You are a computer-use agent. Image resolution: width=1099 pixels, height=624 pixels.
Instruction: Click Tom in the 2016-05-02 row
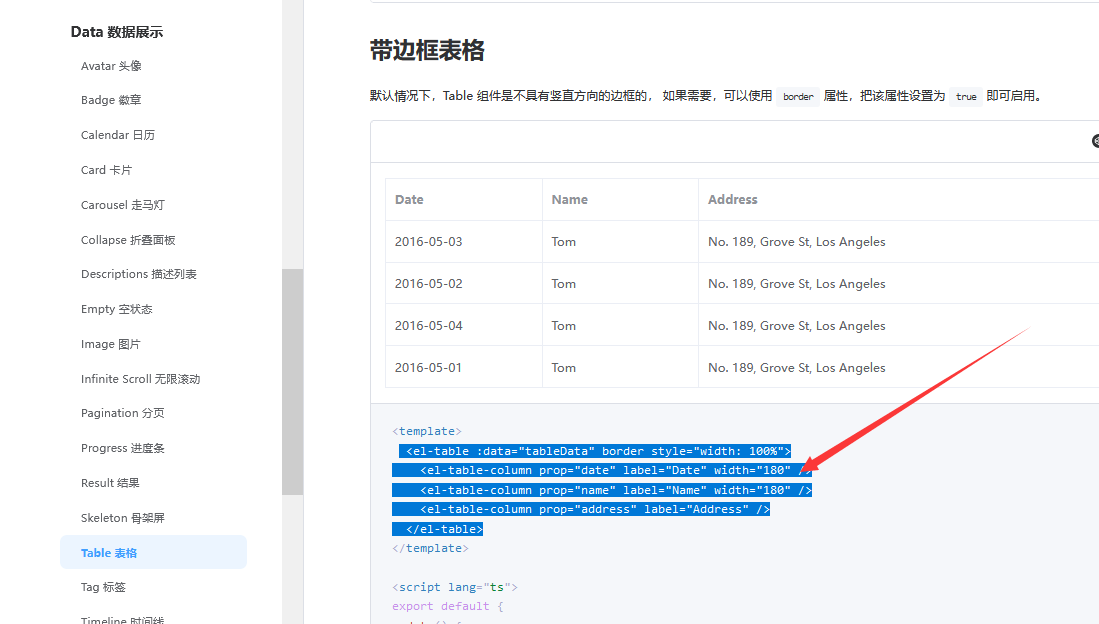(620, 284)
